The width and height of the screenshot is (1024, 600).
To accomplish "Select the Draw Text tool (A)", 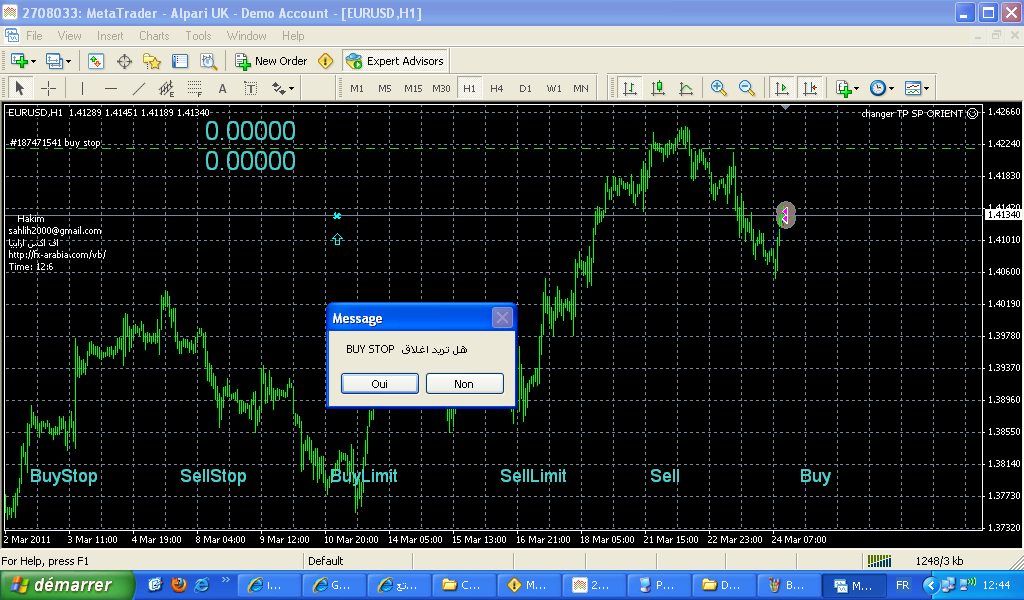I will 223,88.
